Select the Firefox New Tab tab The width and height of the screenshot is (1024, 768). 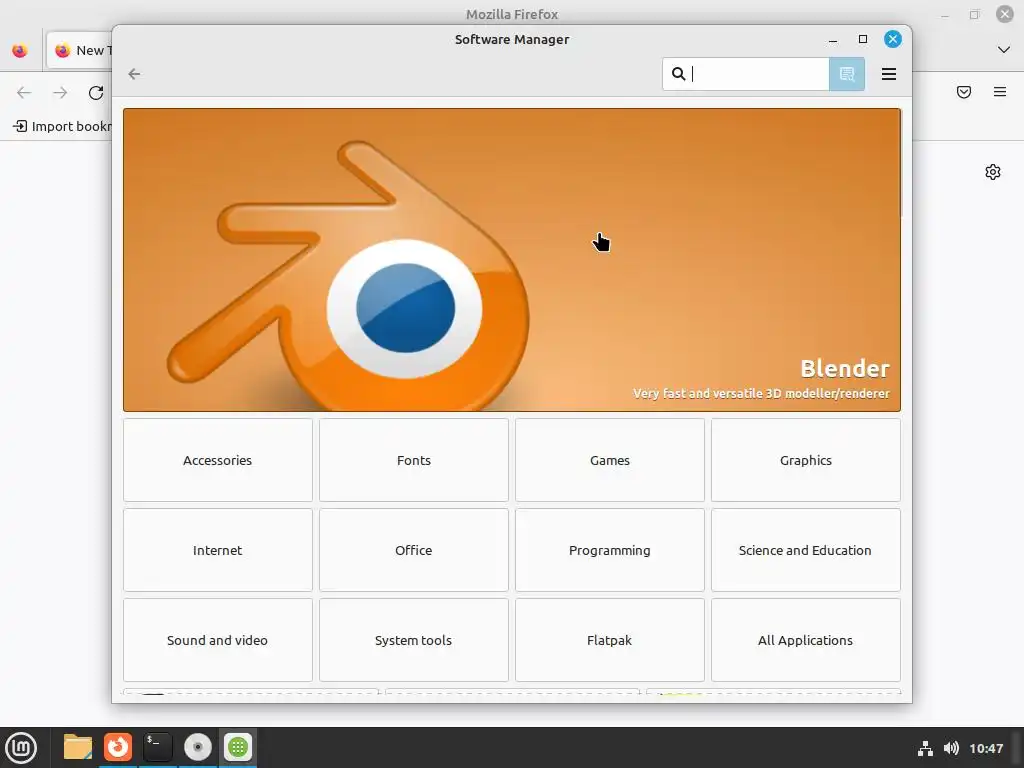click(80, 50)
